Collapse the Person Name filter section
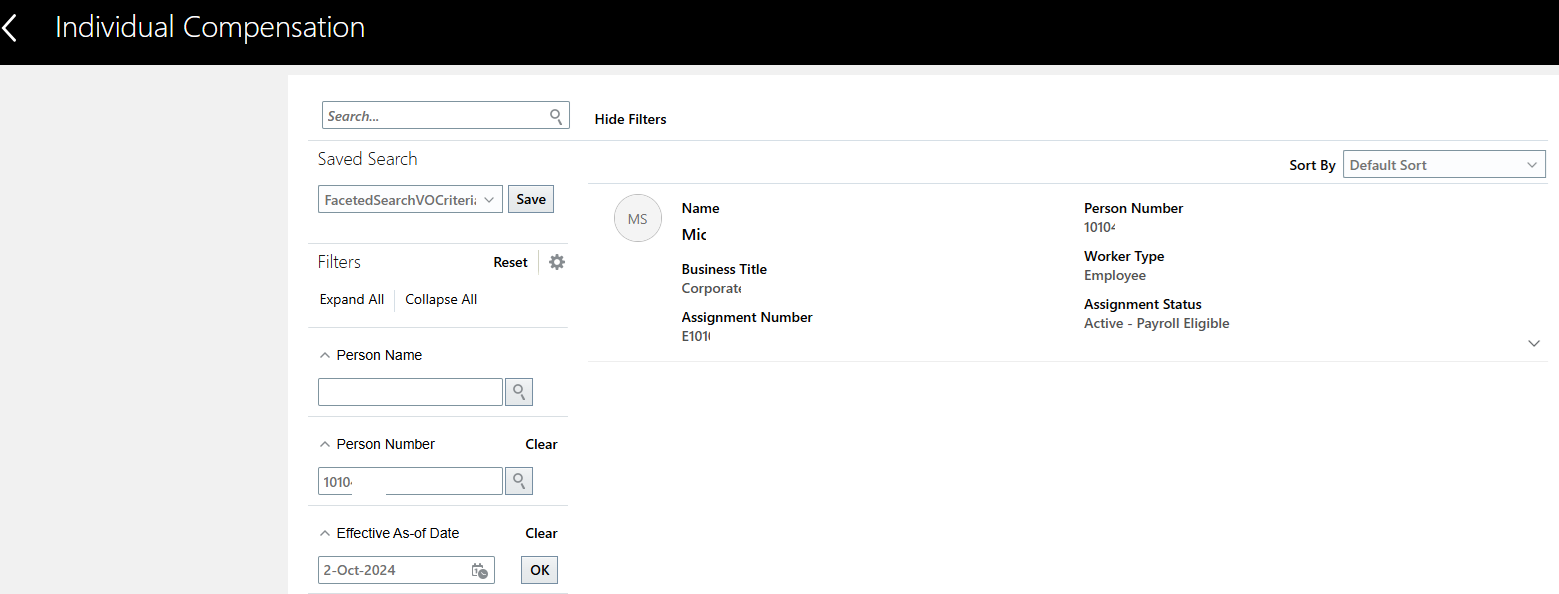The width and height of the screenshot is (1559, 594). (323, 354)
